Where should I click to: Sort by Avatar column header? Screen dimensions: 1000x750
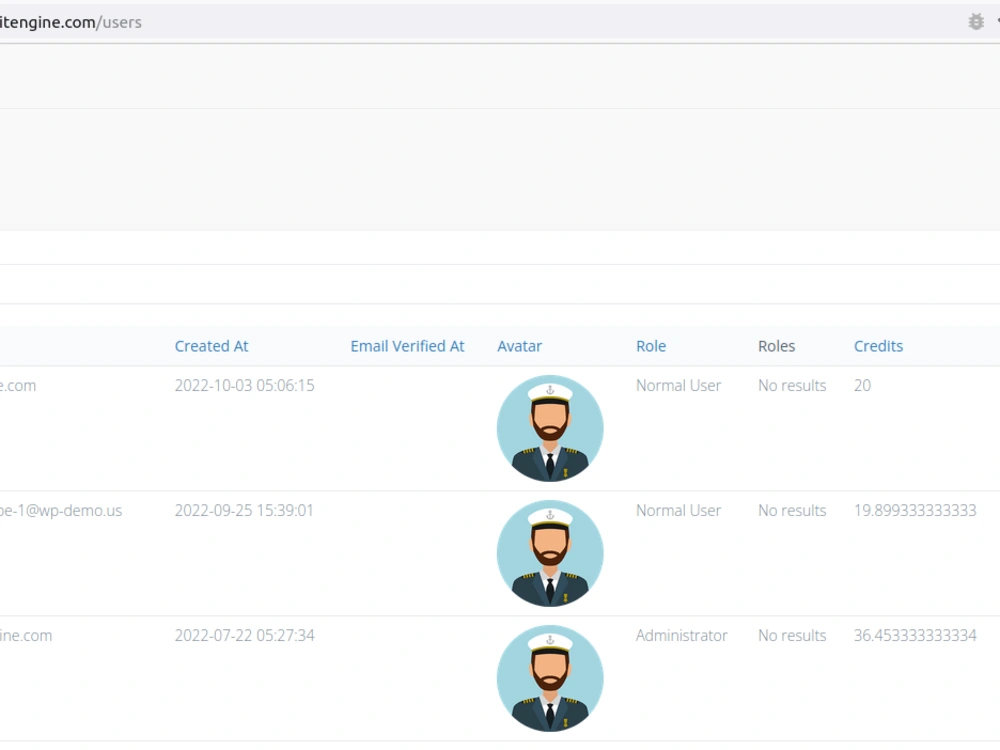[x=519, y=346]
